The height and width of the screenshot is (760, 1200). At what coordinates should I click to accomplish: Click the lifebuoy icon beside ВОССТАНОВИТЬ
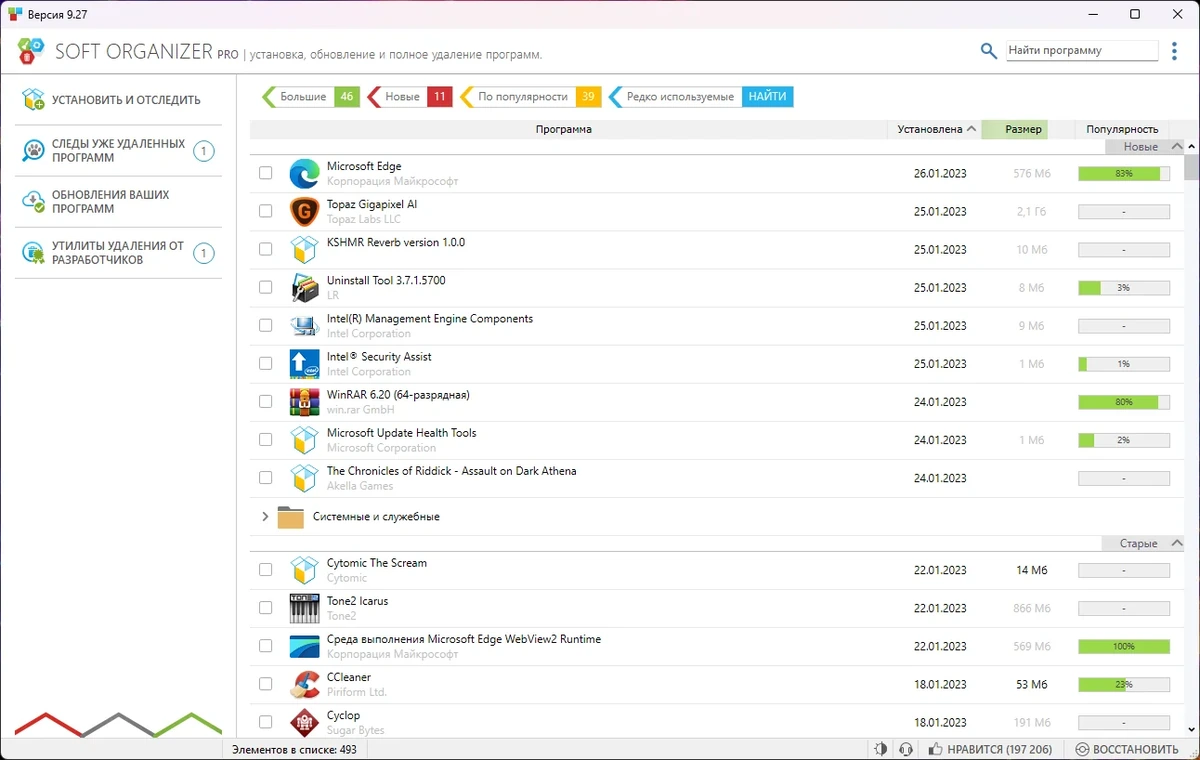coord(1082,749)
